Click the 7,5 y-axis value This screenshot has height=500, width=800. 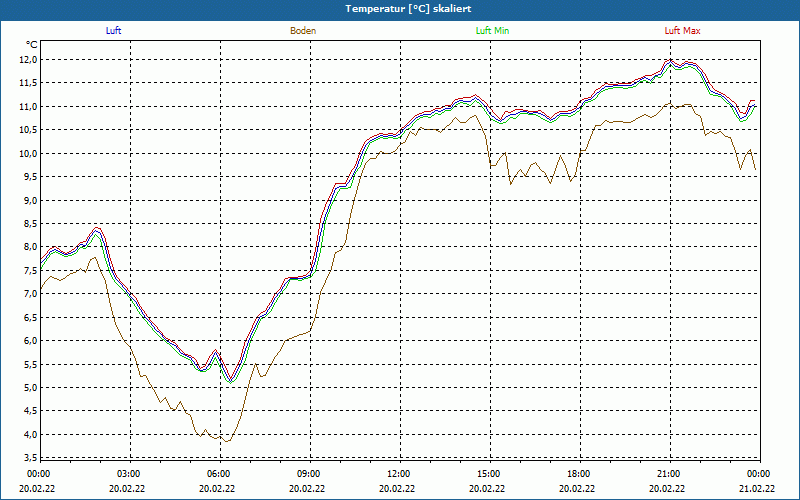31,270
